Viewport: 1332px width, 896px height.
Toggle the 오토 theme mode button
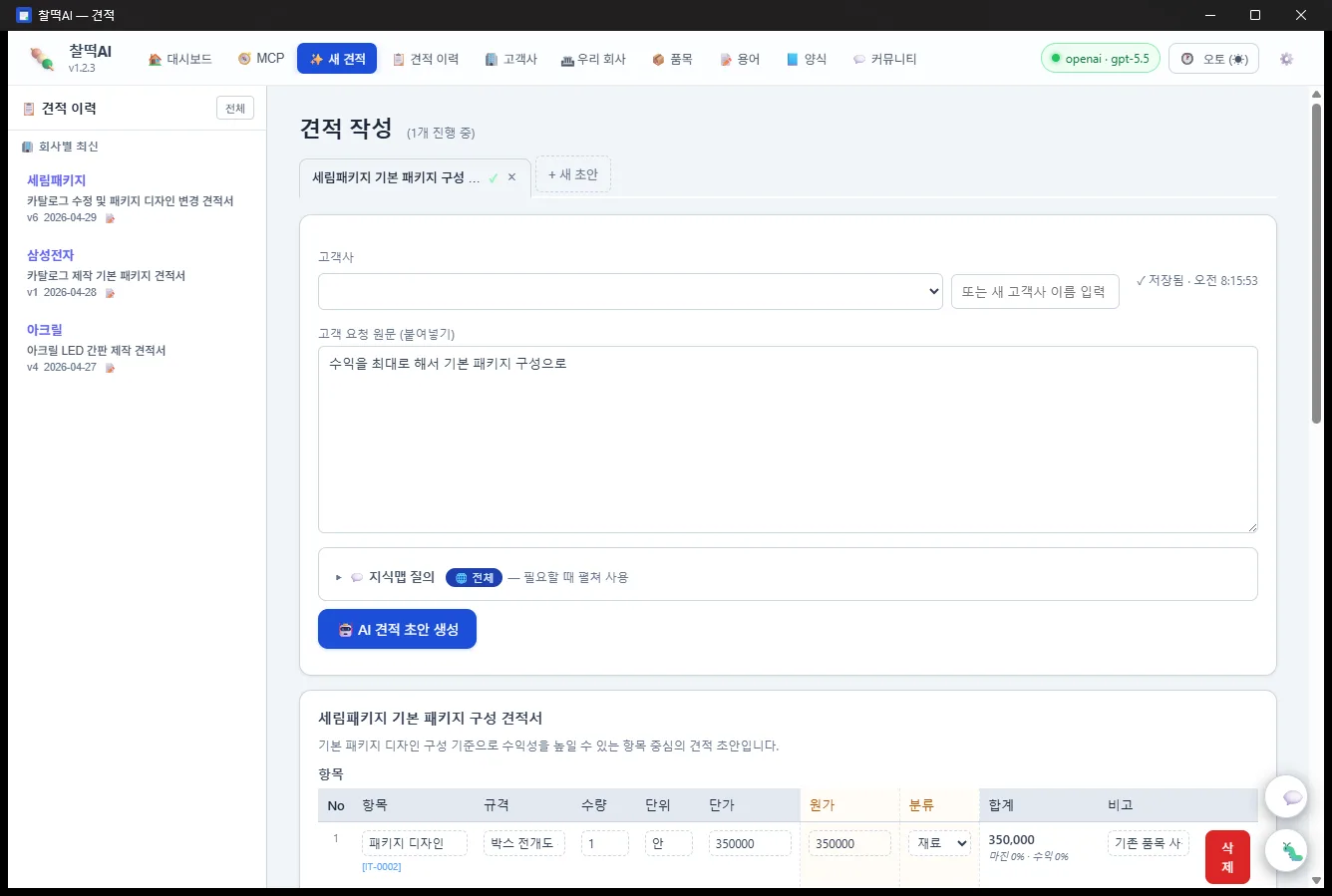click(1213, 59)
